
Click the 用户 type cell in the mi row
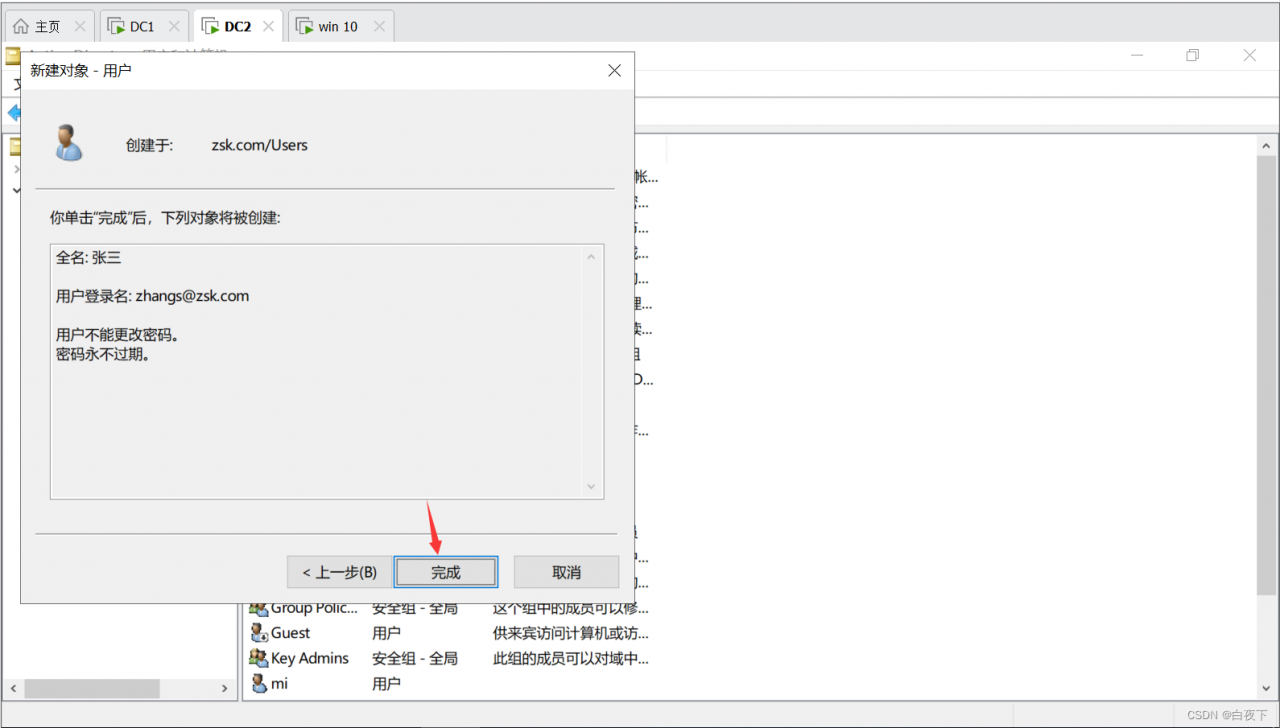(386, 684)
